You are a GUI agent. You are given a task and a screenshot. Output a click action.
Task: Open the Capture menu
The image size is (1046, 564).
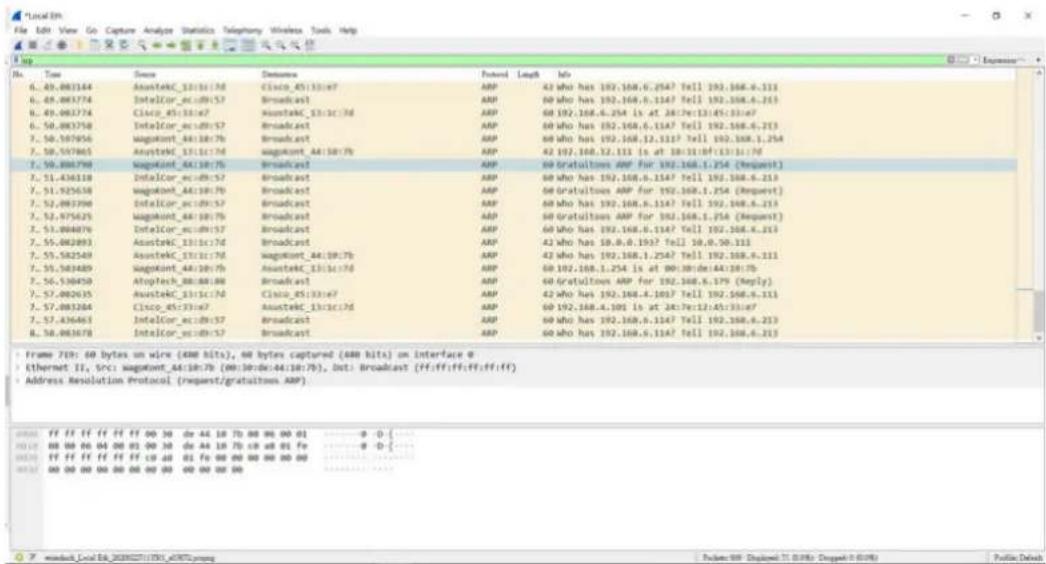pyautogui.click(x=120, y=30)
